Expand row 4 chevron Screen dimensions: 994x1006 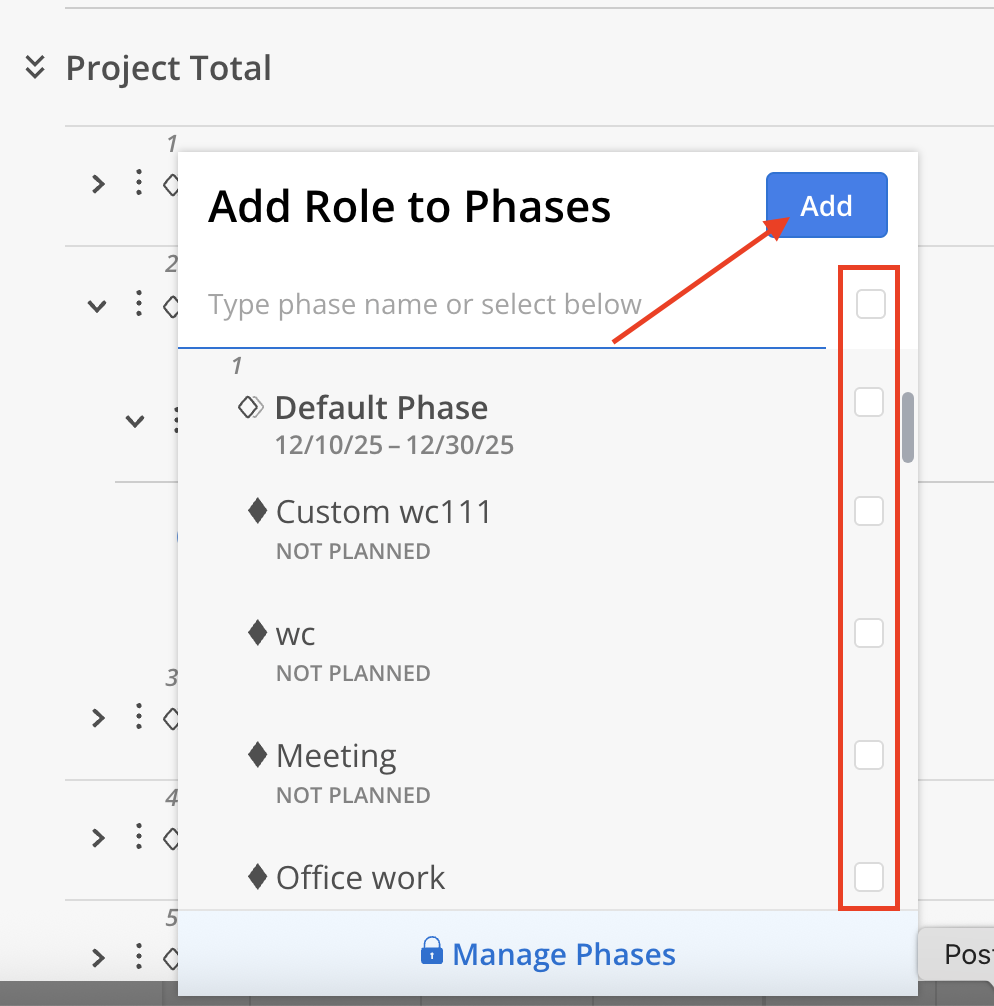coord(98,837)
